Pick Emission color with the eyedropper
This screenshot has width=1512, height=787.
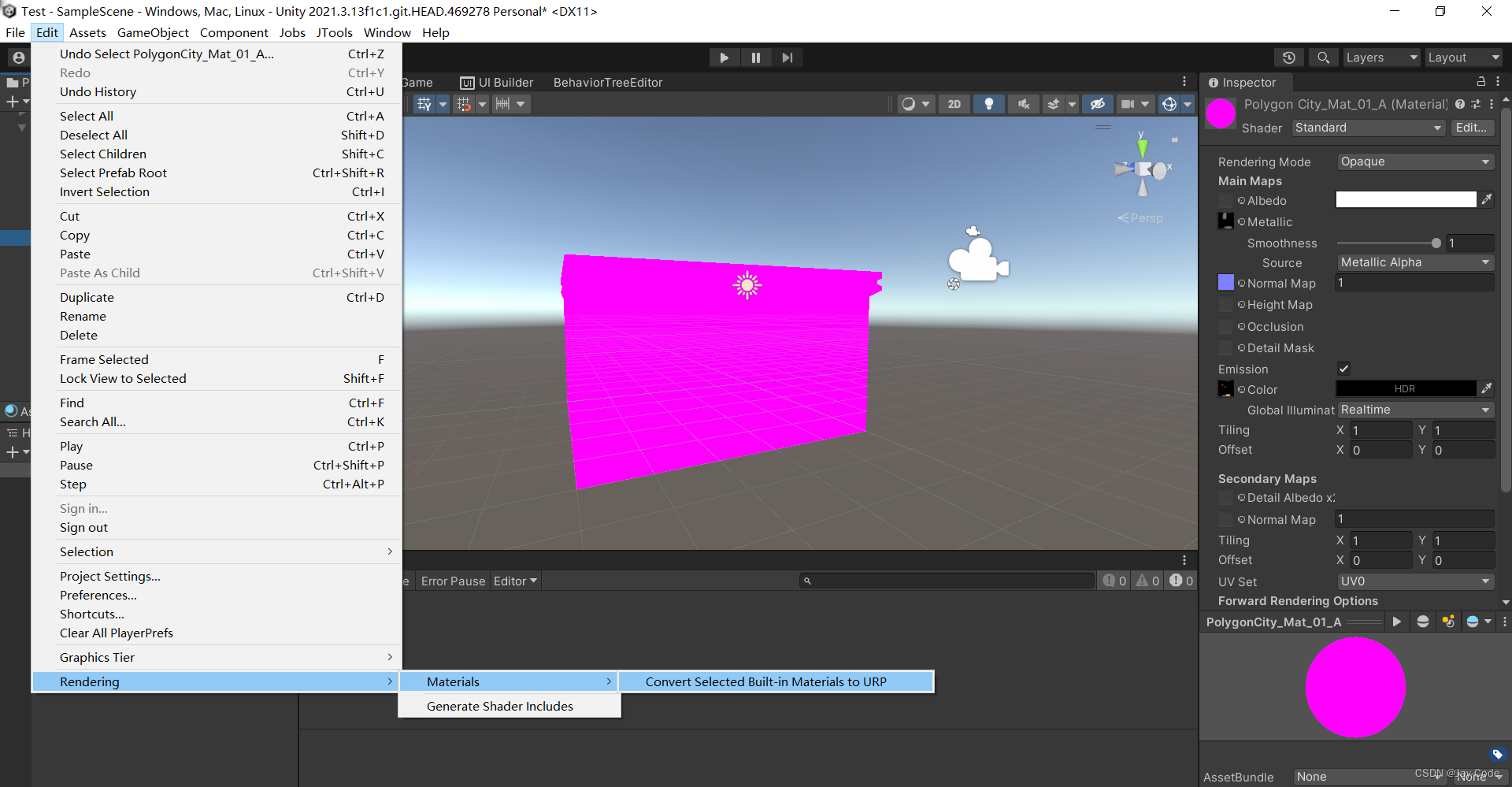(1487, 388)
